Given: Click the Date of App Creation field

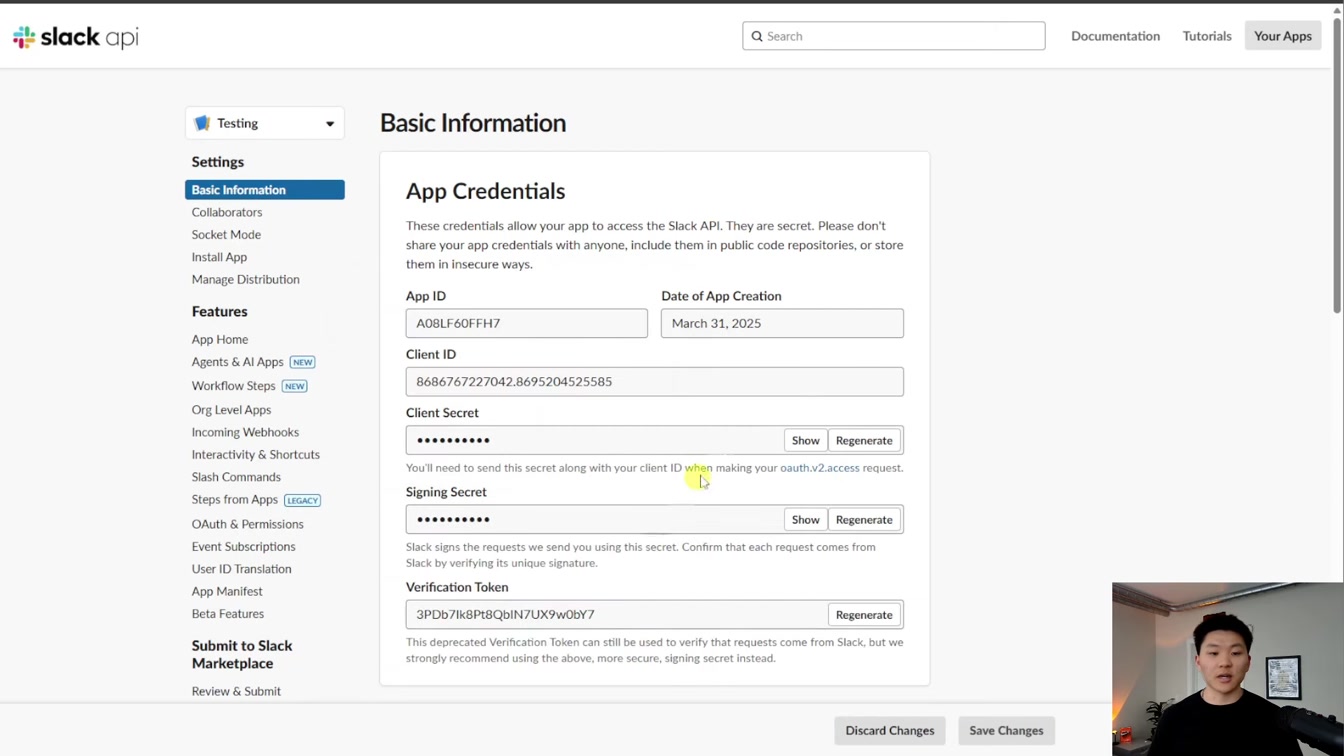Looking at the screenshot, I should (x=782, y=323).
